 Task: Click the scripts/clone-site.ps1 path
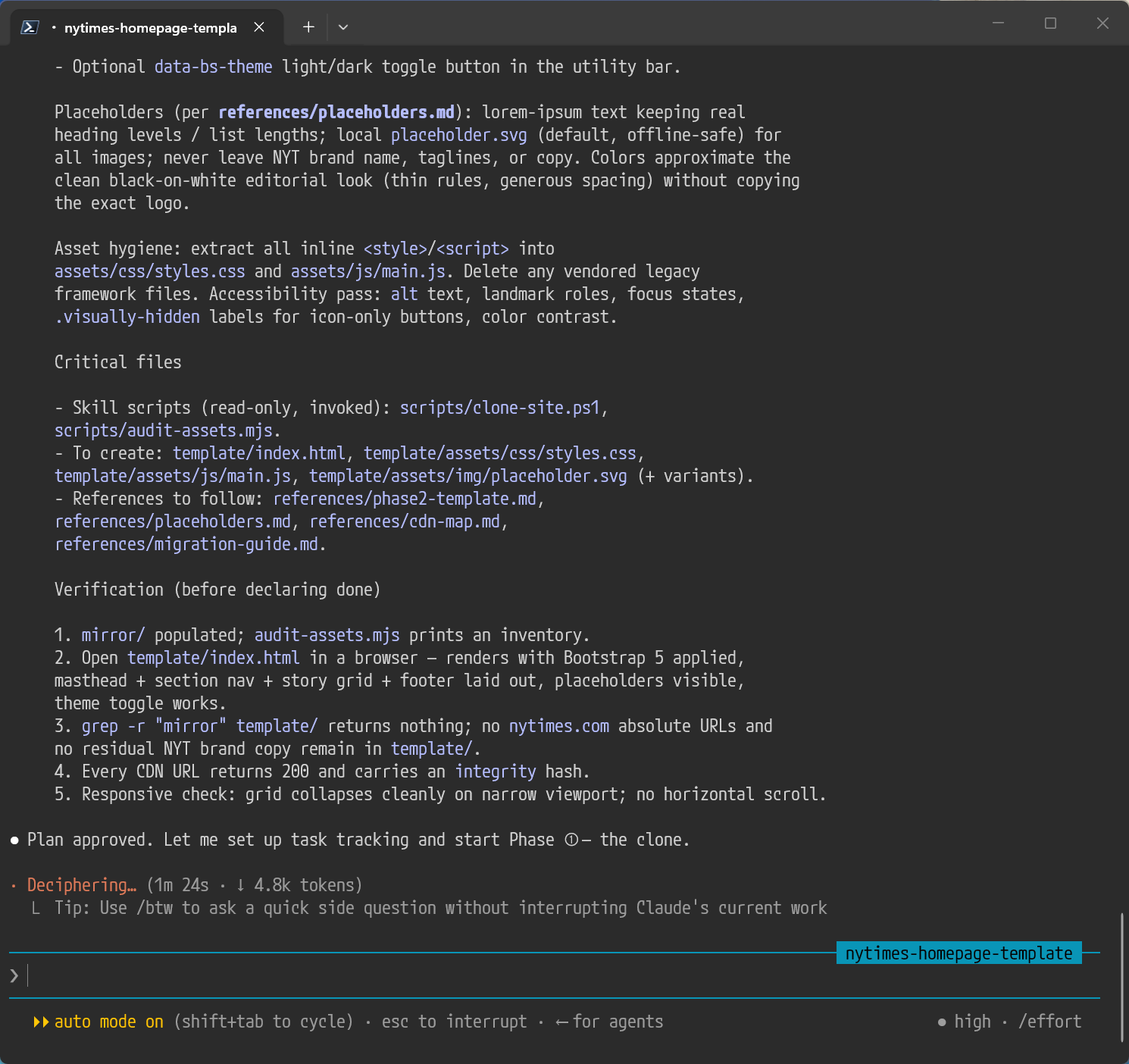500,408
